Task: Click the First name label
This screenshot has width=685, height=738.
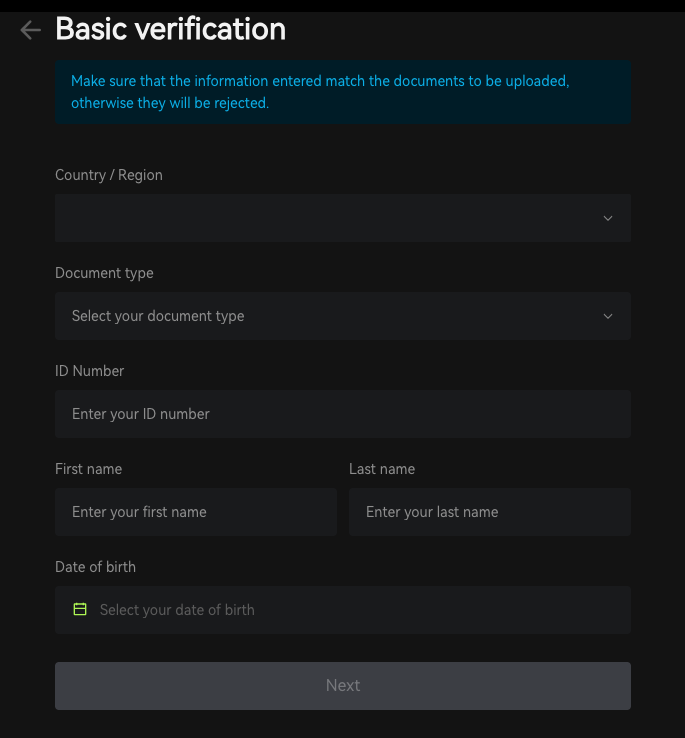Action: (x=89, y=469)
